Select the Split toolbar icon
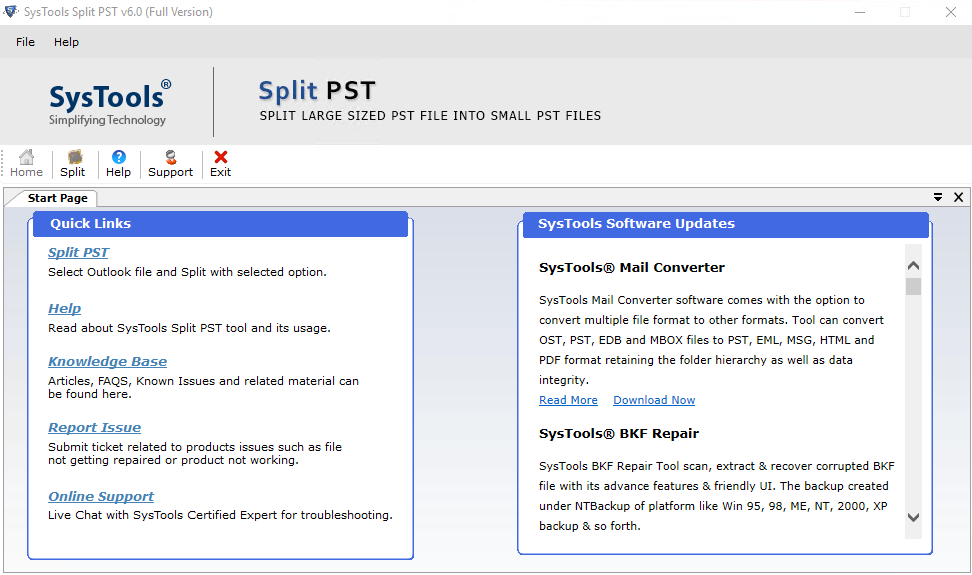Screen dimensions: 972x575 click(x=73, y=163)
